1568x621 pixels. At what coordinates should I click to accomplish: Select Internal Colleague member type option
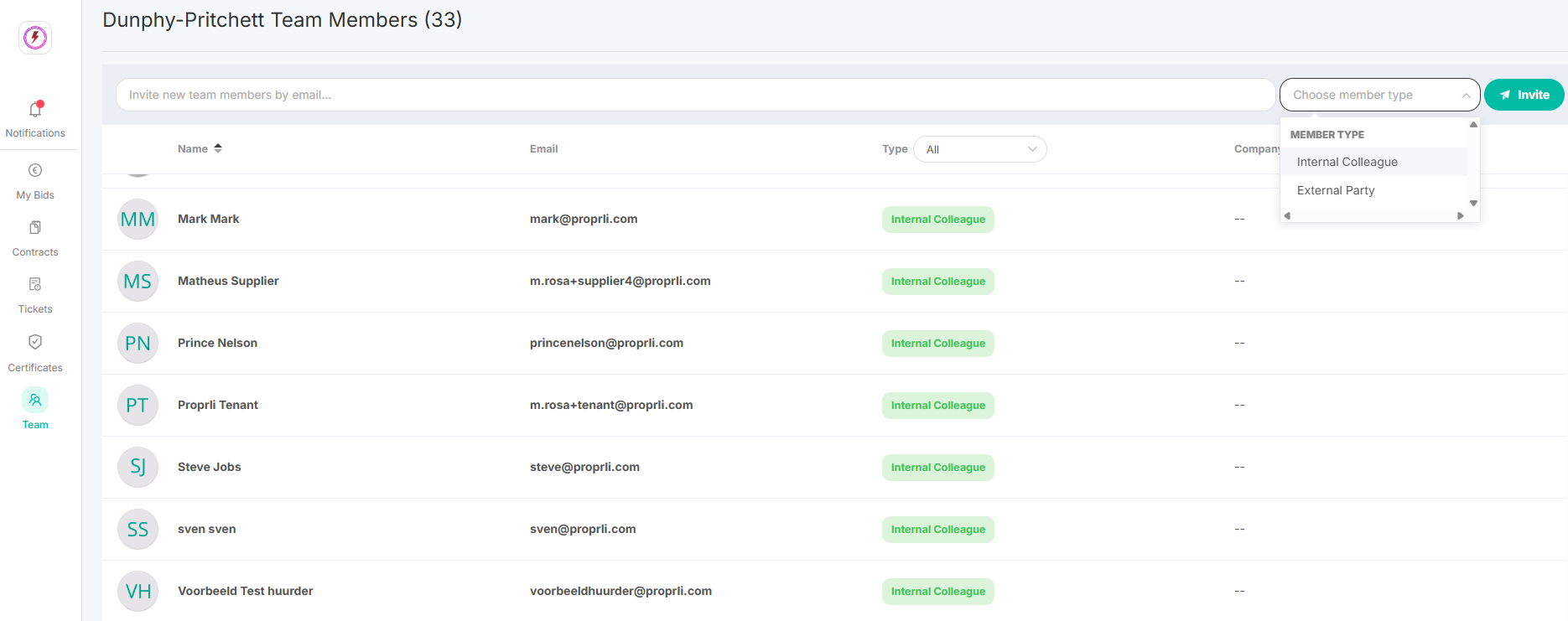pyautogui.click(x=1347, y=162)
